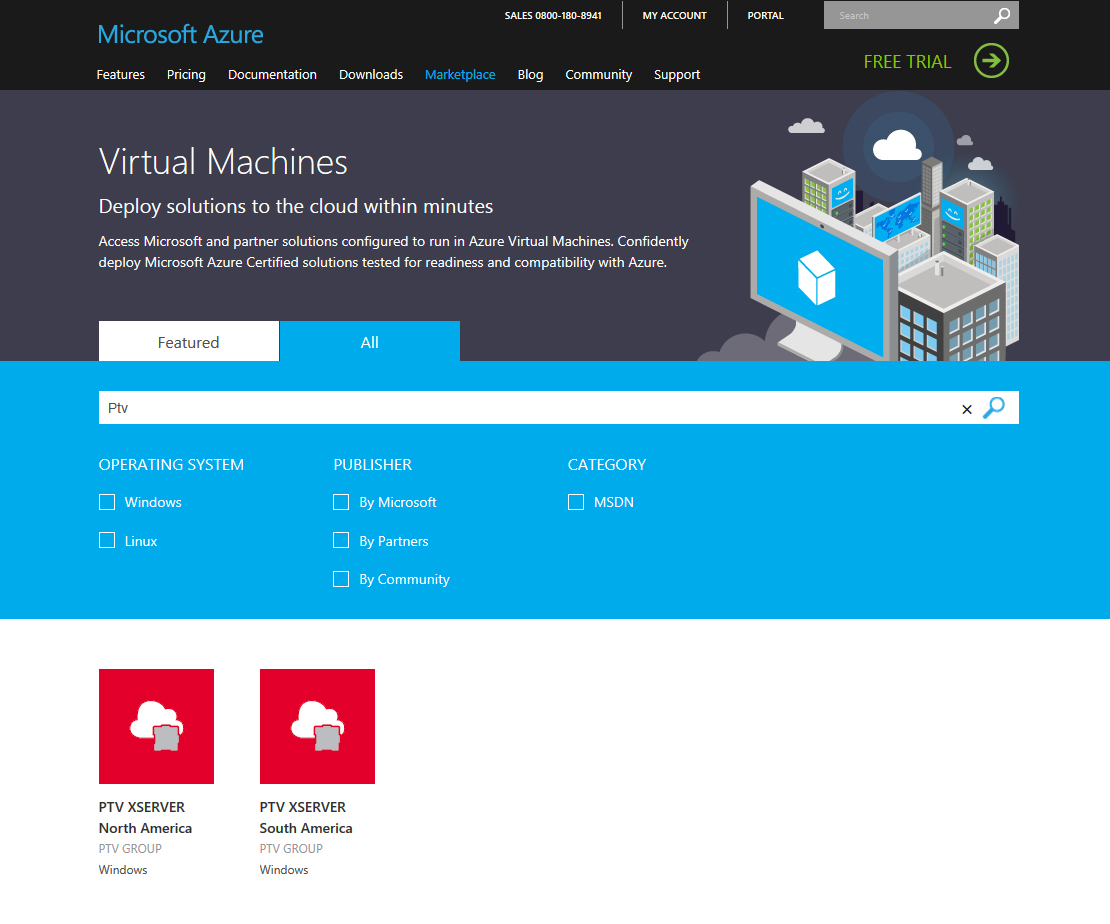Click the Ptv marketplace search field
This screenshot has width=1110, height=924.
click(520, 408)
